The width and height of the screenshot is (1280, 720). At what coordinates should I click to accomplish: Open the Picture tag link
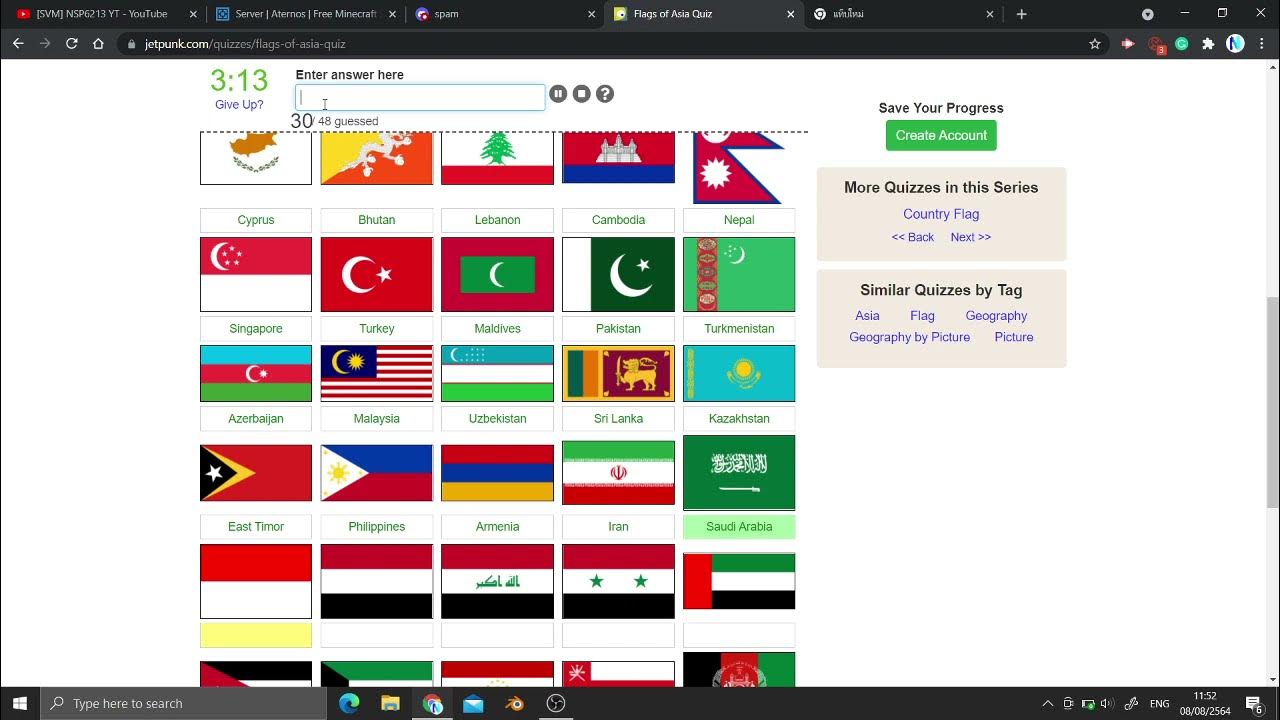coord(1014,337)
